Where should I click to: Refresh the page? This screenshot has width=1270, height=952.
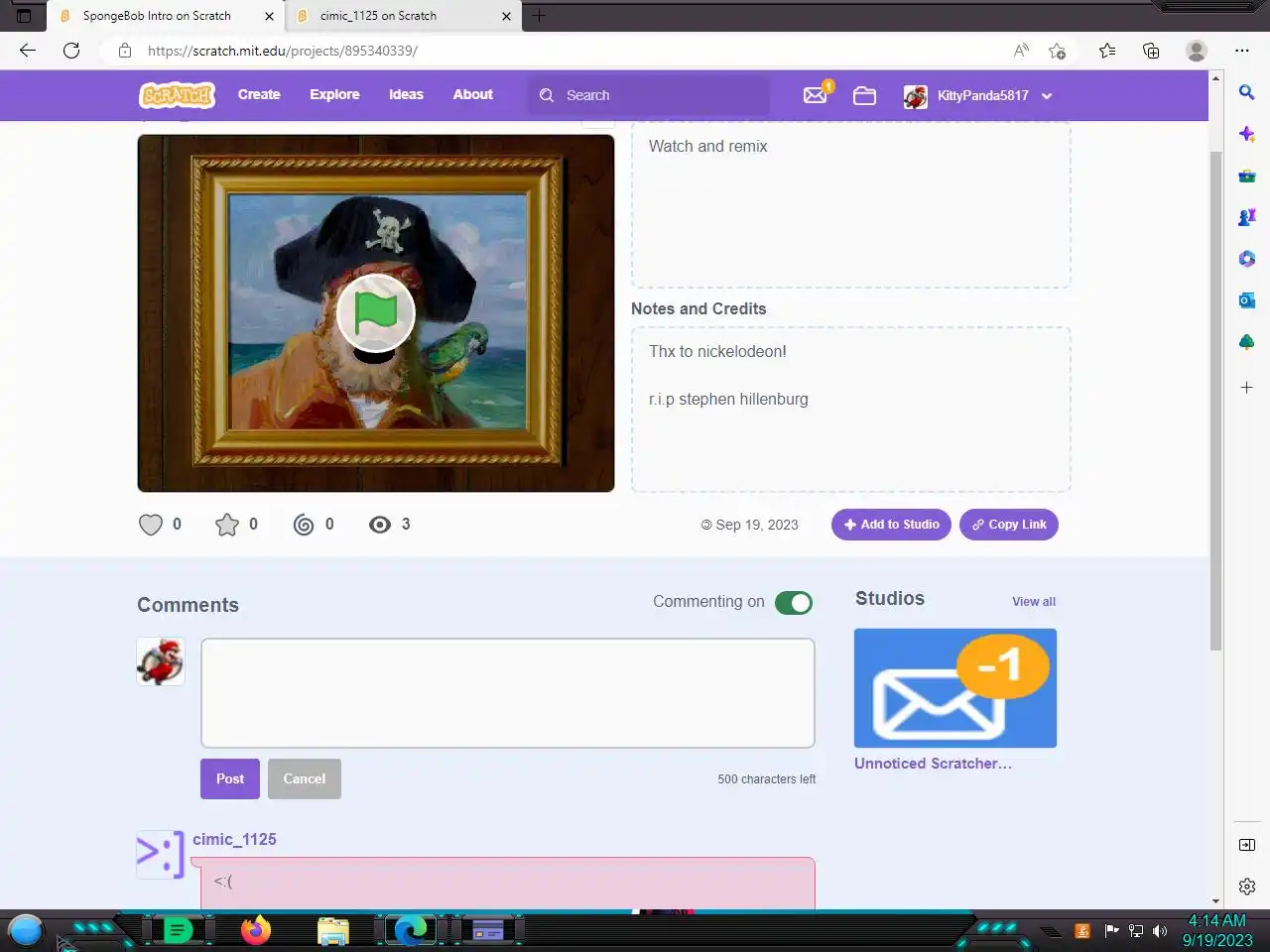(71, 51)
